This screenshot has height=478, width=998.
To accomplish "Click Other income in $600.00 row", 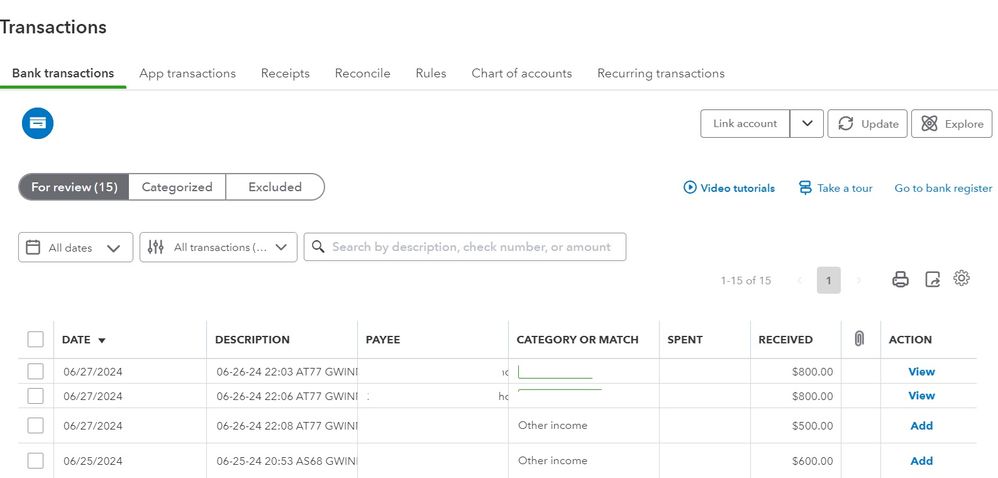I will [x=552, y=460].
